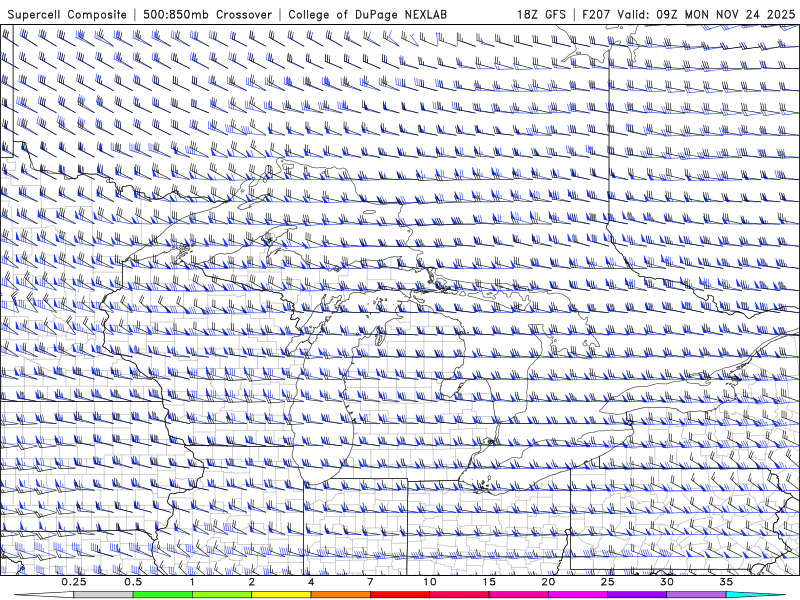
Task: Click the 'F207' forecast hour label
Action: pyautogui.click(x=596, y=14)
